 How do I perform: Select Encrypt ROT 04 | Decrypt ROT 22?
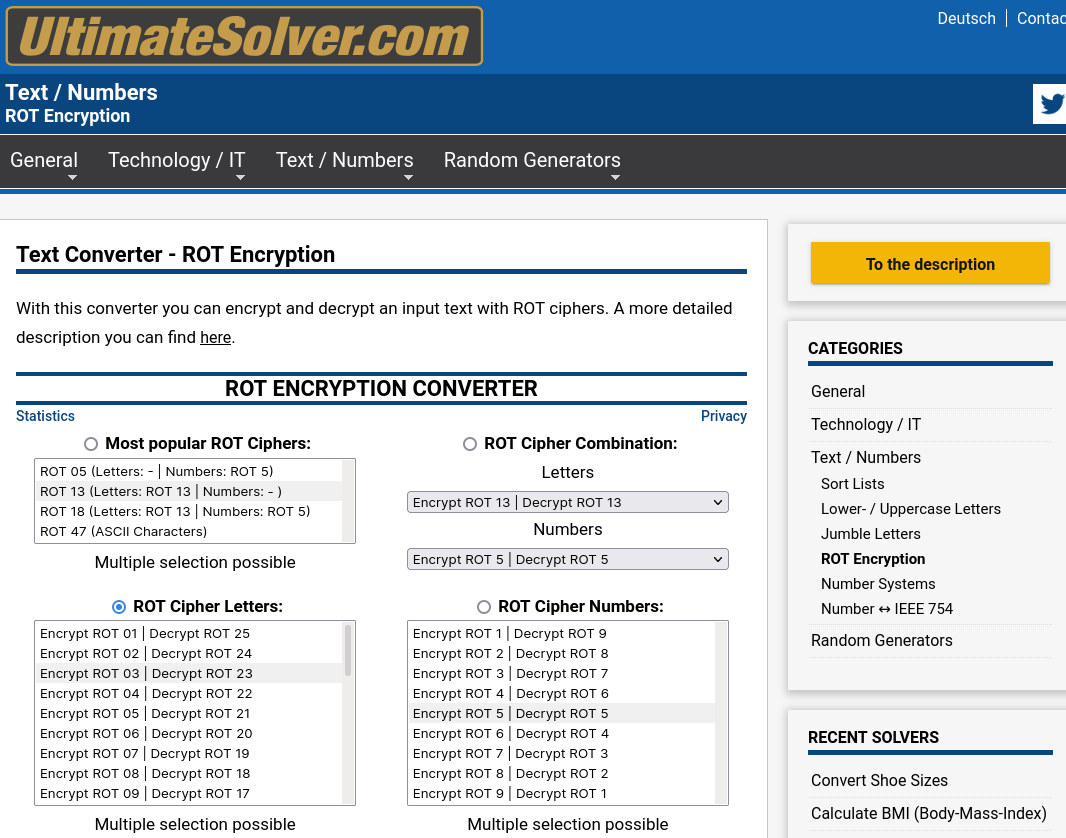click(x=188, y=694)
